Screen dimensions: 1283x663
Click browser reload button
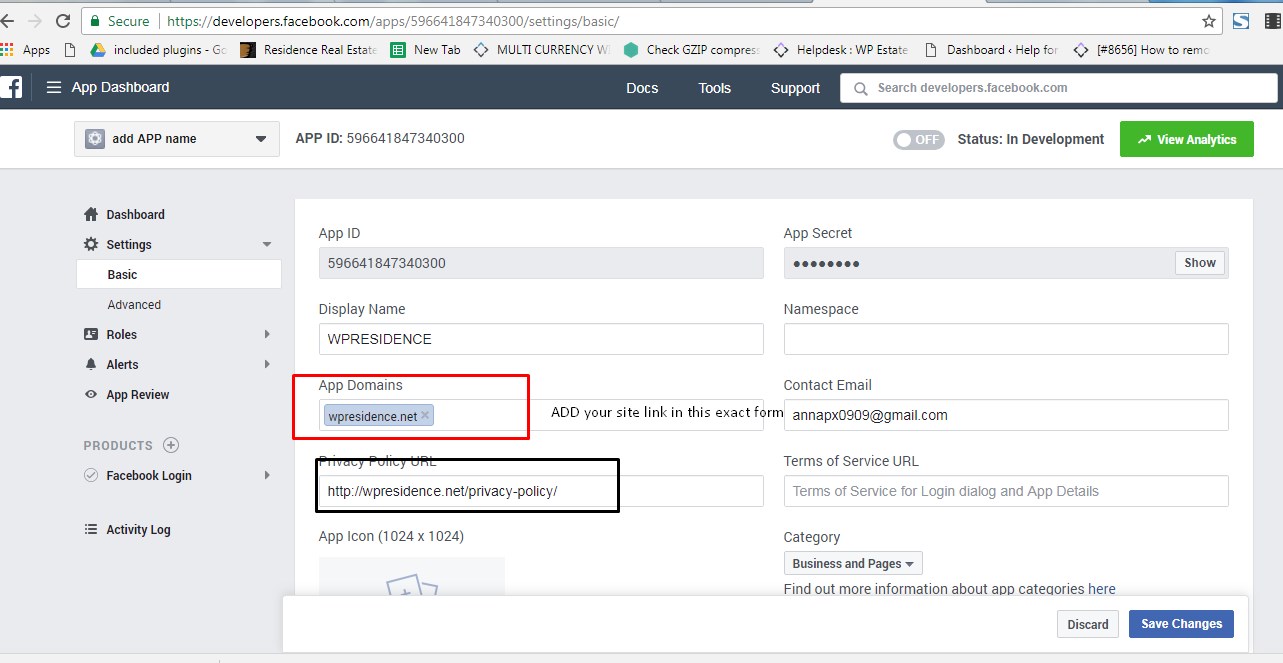(63, 20)
